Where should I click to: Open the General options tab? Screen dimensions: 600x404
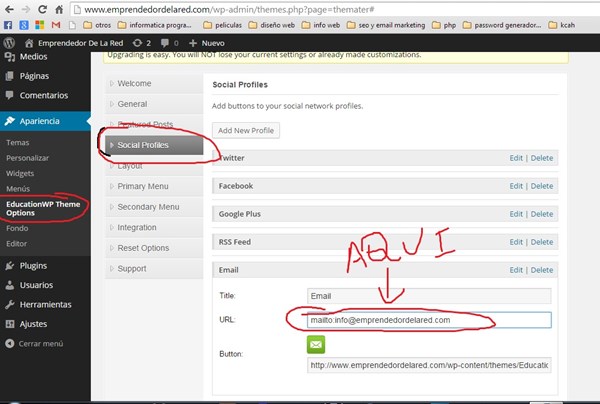click(x=154, y=104)
